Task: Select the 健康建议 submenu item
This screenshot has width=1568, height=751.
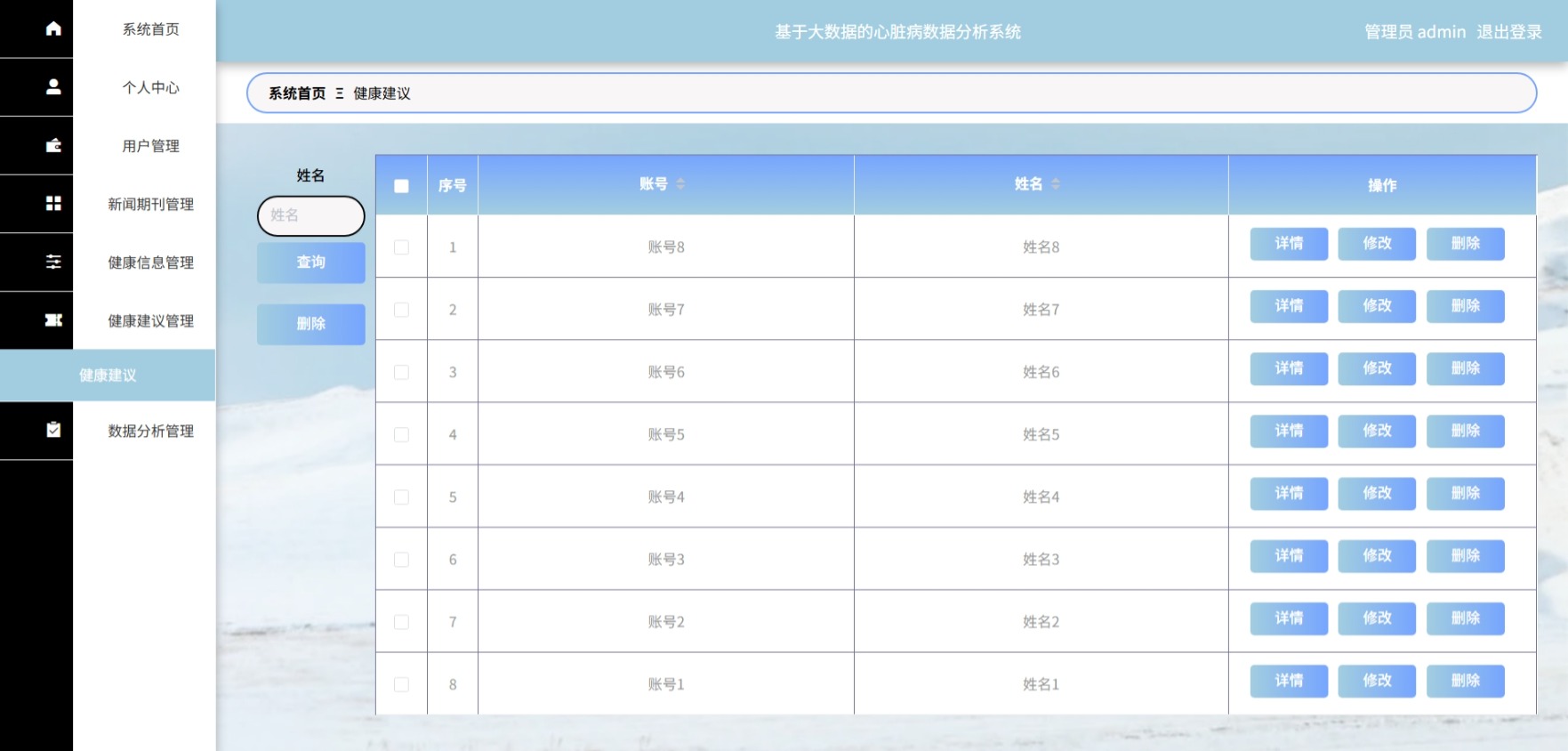Action: 108,375
